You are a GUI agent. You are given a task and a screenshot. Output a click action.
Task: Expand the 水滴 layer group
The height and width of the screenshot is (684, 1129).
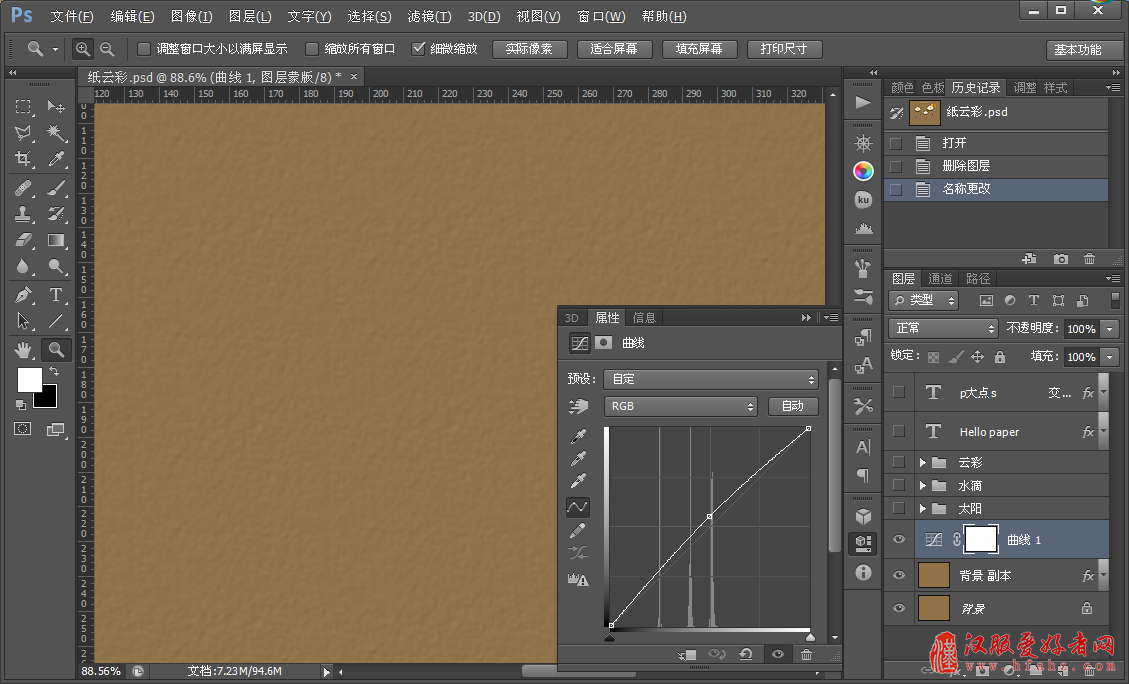tap(922, 485)
